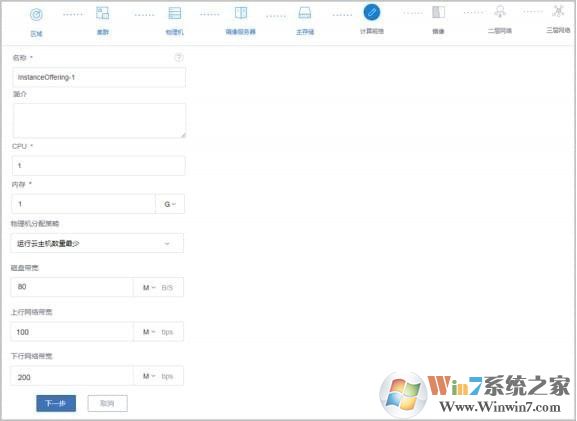Select the 集群 cluster step icon
Image resolution: width=577 pixels, height=421 pixels.
(x=102, y=13)
